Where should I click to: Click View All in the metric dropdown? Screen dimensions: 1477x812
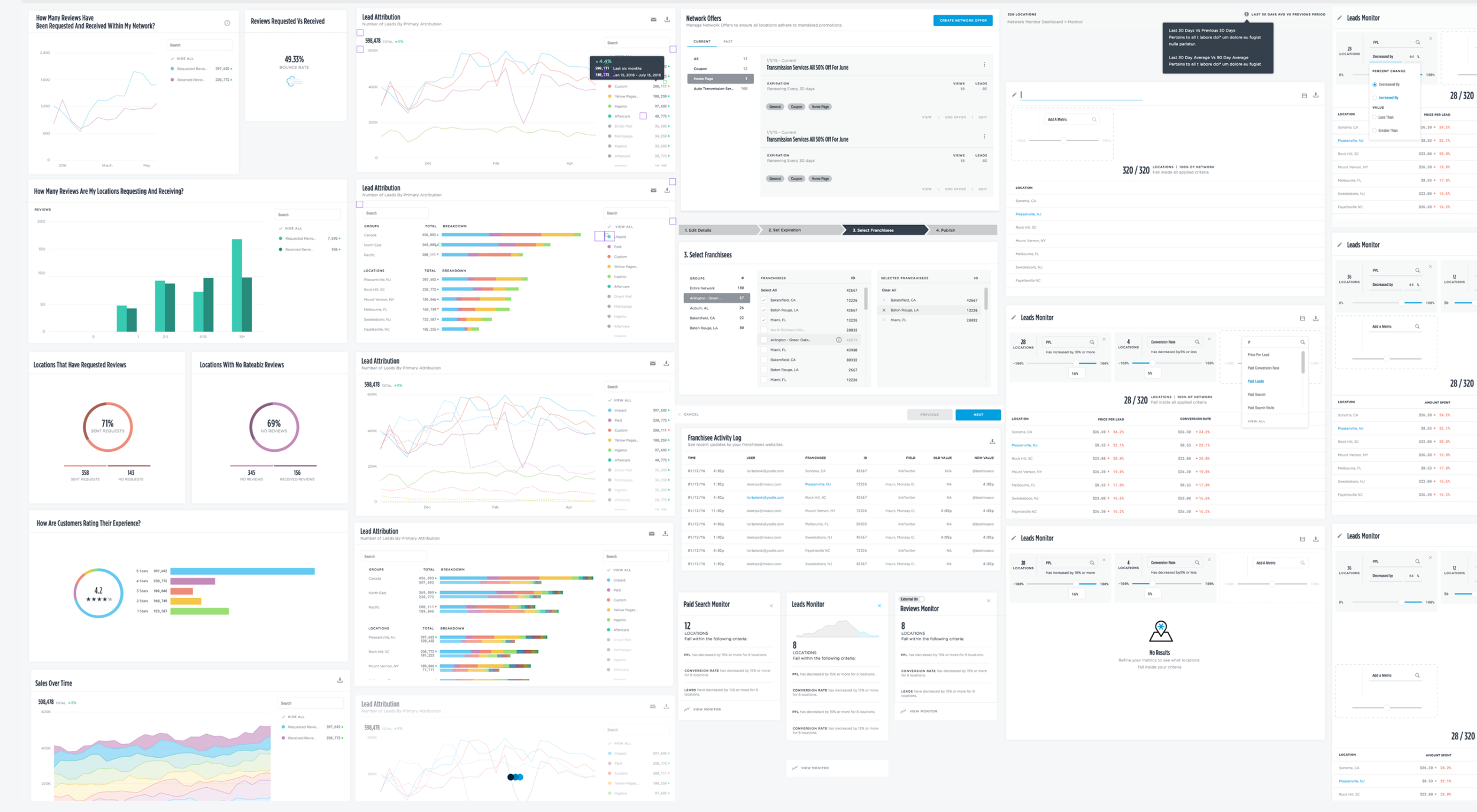pos(1256,421)
